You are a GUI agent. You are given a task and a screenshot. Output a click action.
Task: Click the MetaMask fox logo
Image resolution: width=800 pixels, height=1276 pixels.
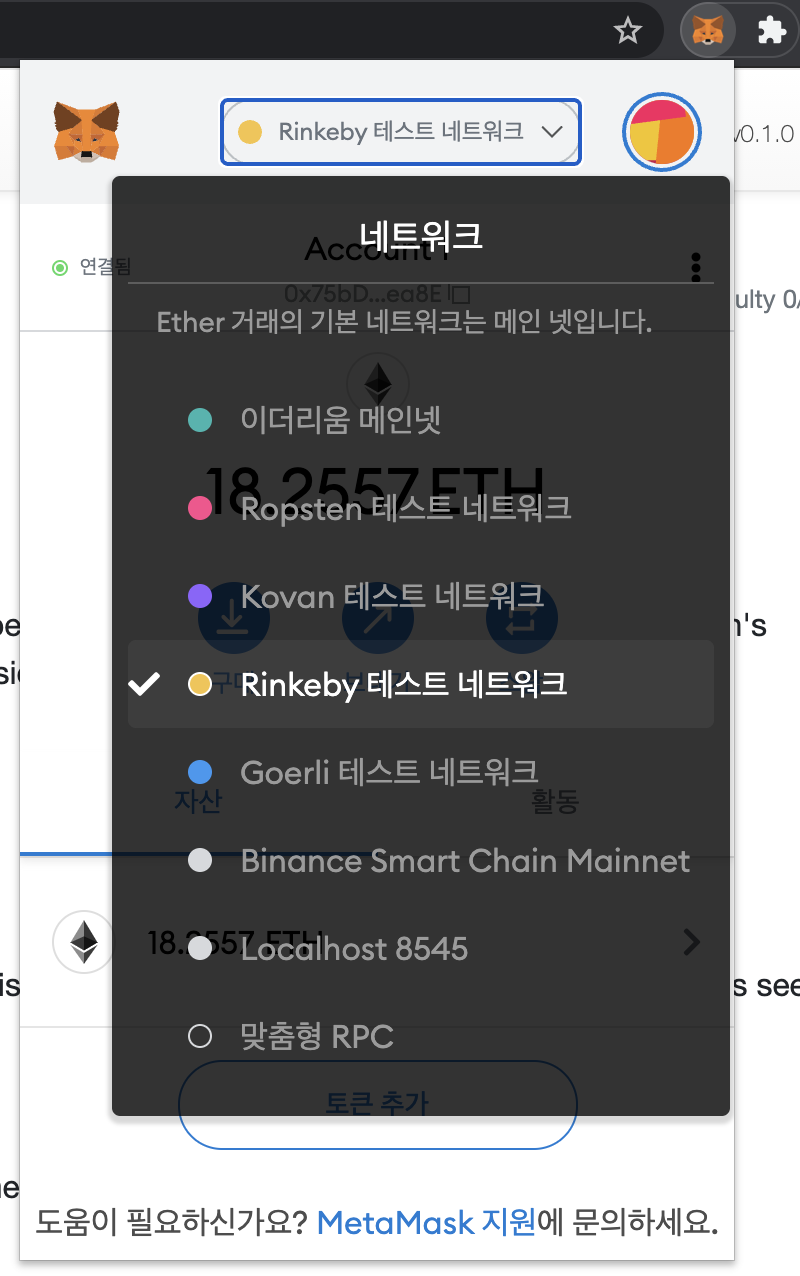(x=88, y=131)
